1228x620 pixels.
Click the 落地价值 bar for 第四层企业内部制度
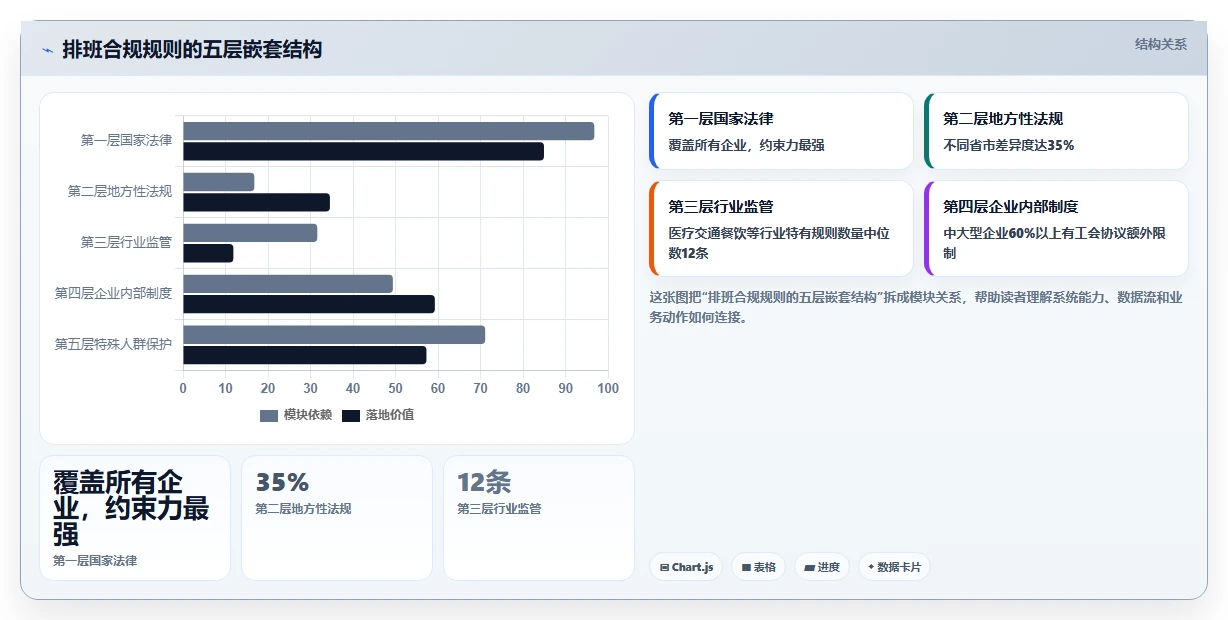tap(309, 304)
